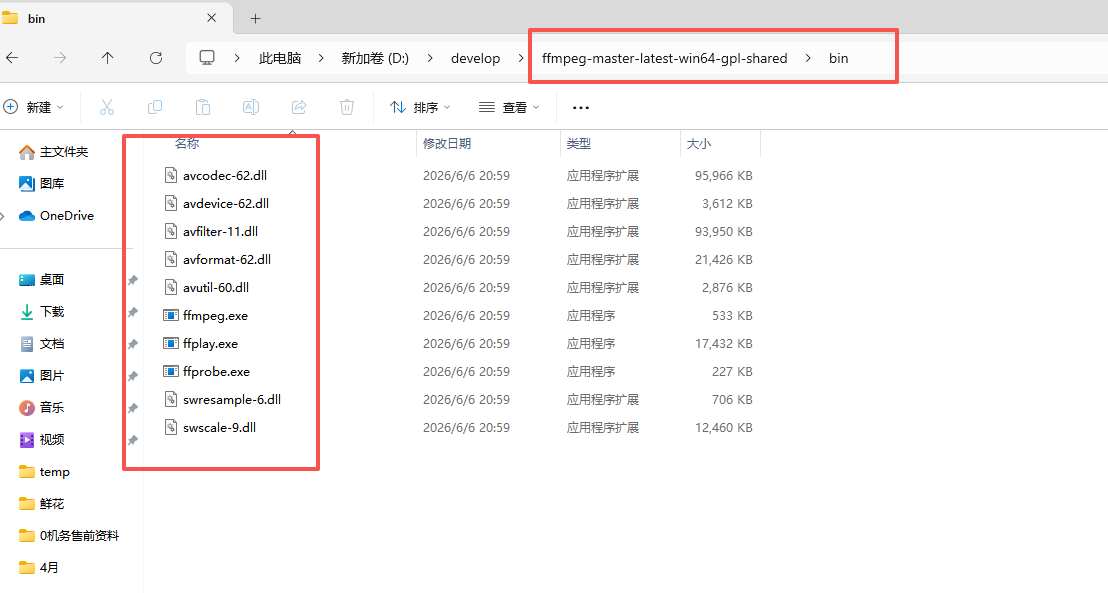Click the Delete trash icon
This screenshot has height=593, width=1108.
[x=347, y=107]
